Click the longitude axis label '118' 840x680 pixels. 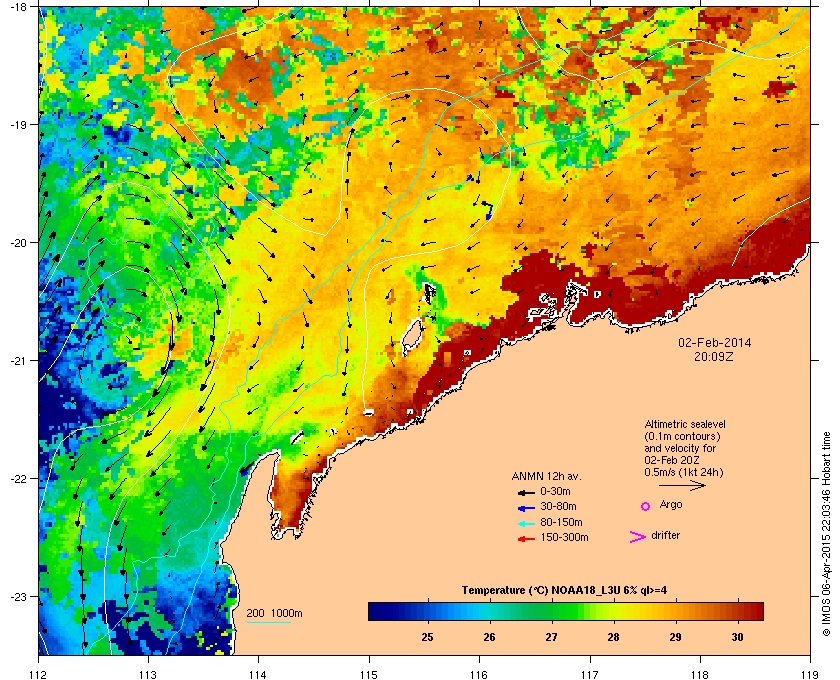click(700, 675)
